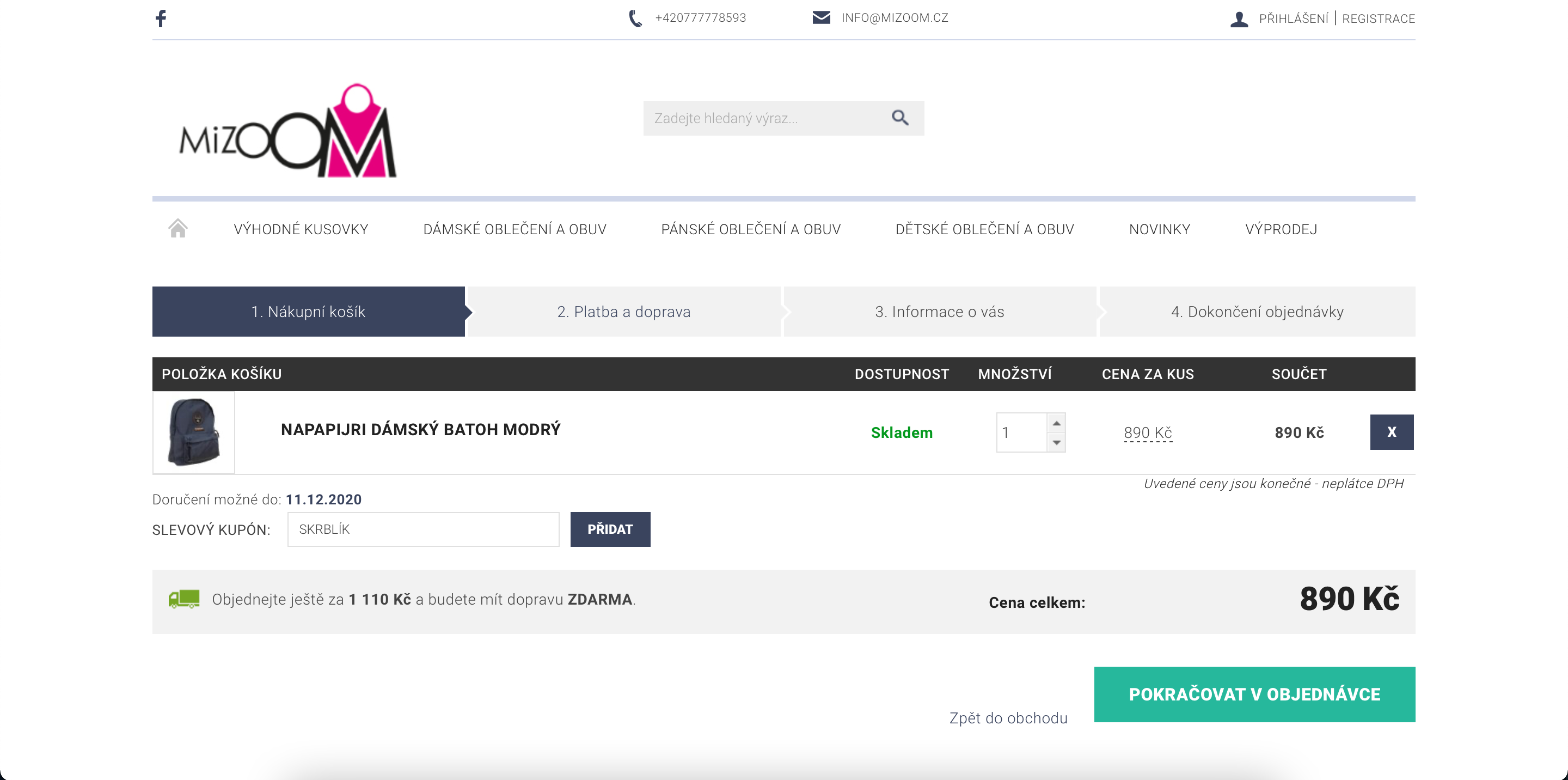Click the Uvedené ceny jsou konečné note

tap(1273, 484)
